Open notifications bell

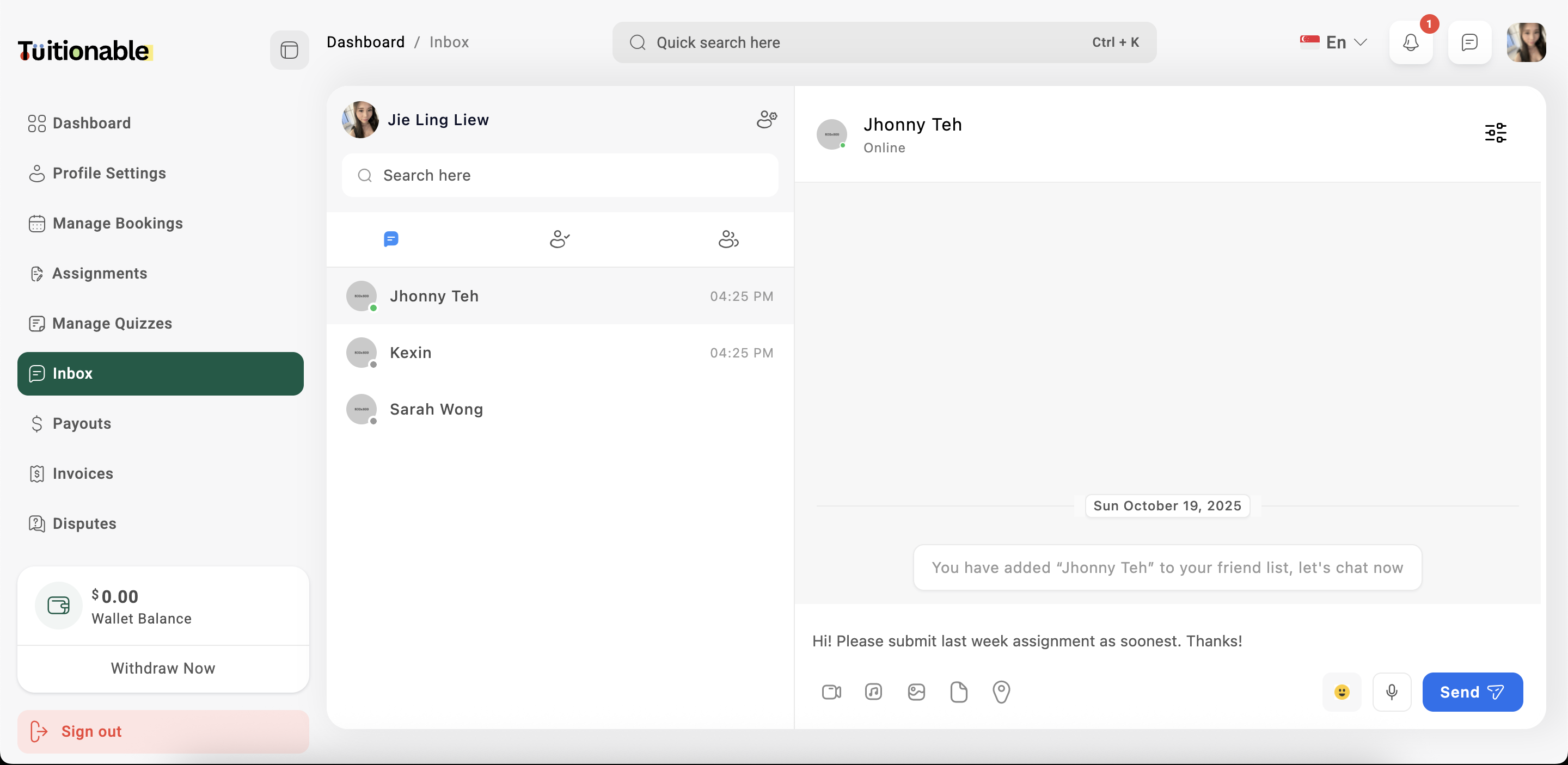tap(1410, 42)
